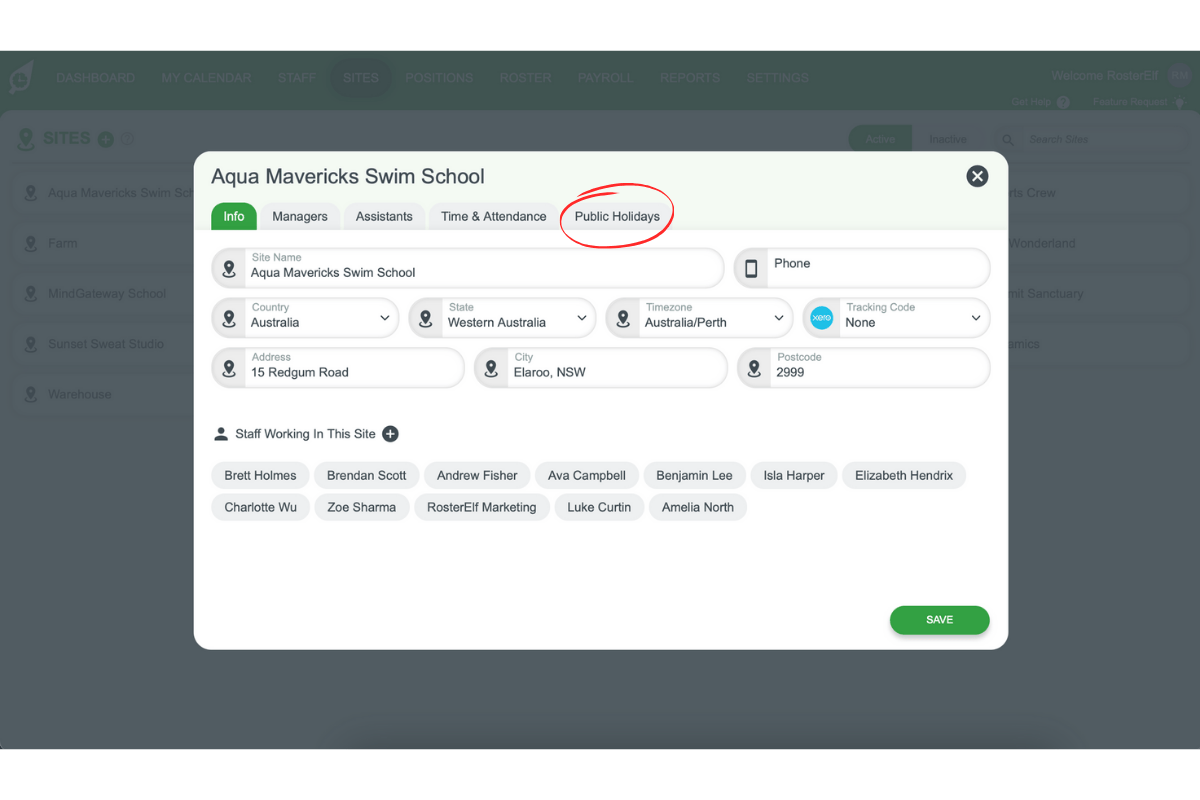Image resolution: width=1200 pixels, height=800 pixels.
Task: Open the Timezone dropdown
Action: coord(779,318)
